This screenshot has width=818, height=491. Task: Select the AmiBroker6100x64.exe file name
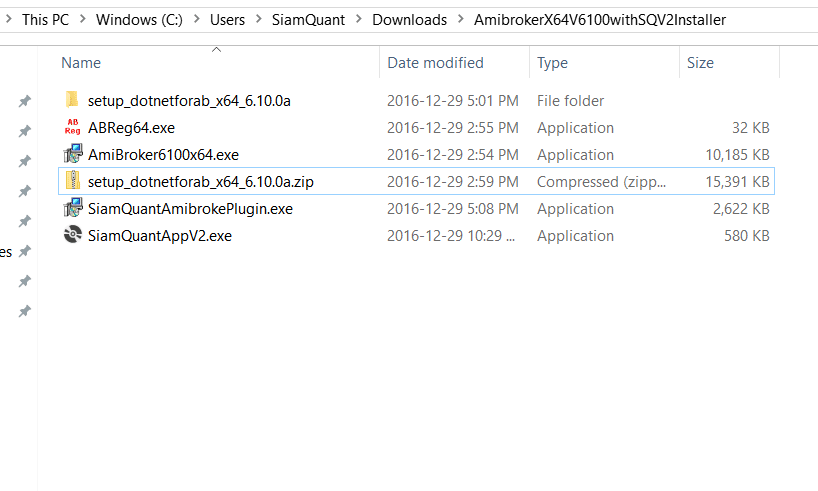[163, 155]
